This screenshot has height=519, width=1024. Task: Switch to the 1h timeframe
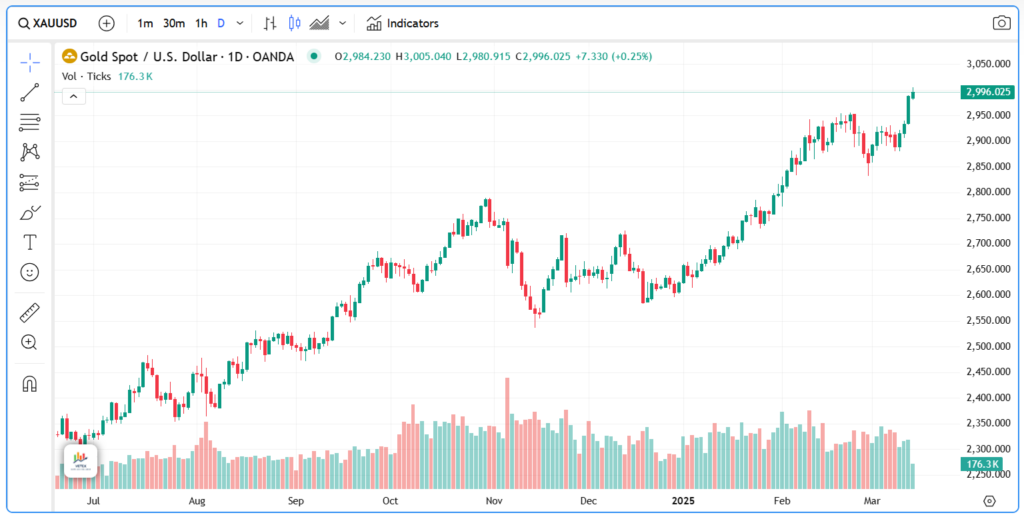pyautogui.click(x=201, y=23)
